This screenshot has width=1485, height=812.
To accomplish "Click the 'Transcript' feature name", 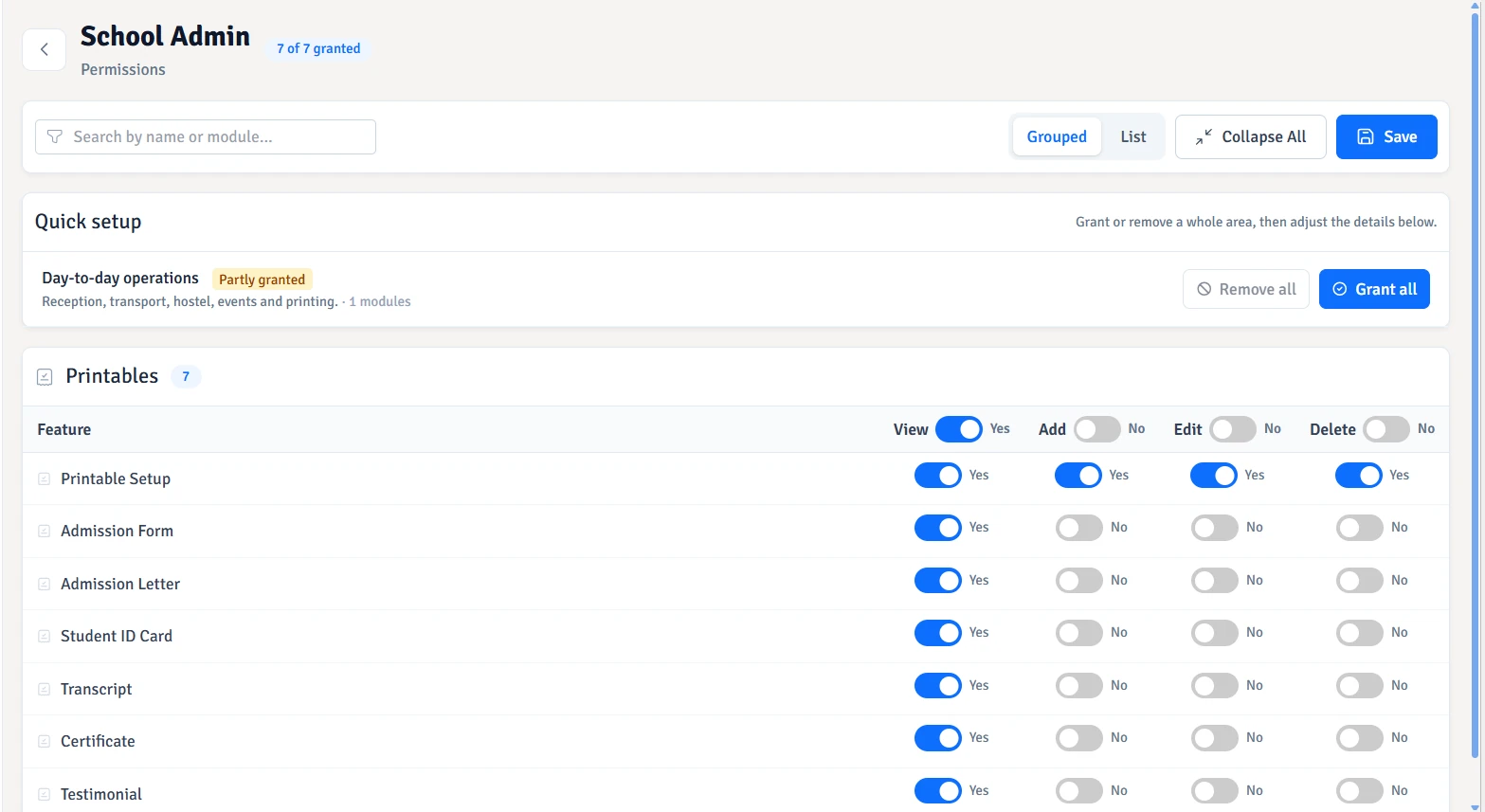I will pyautogui.click(x=96, y=690).
